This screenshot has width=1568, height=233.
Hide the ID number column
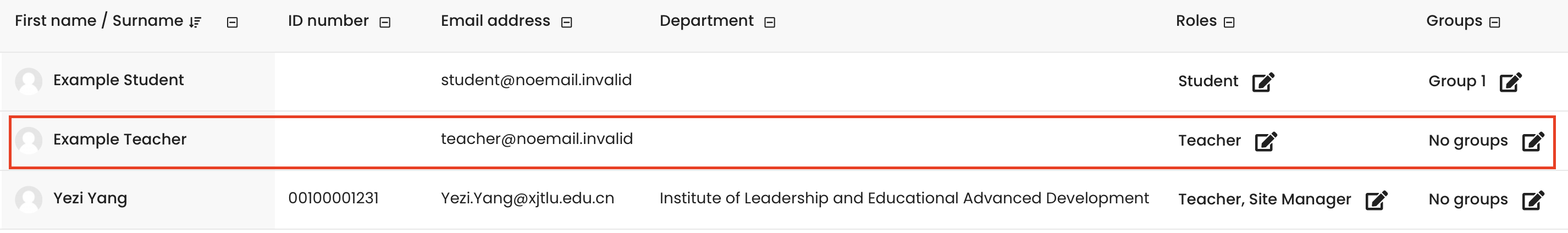(x=385, y=23)
